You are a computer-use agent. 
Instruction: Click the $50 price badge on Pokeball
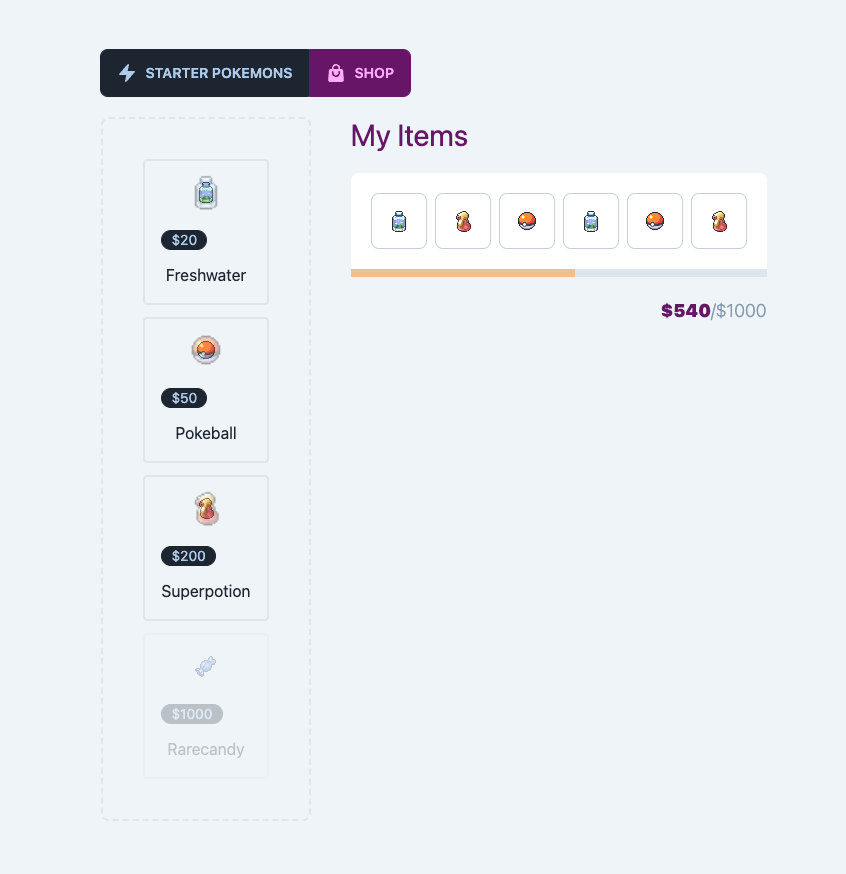click(x=183, y=398)
